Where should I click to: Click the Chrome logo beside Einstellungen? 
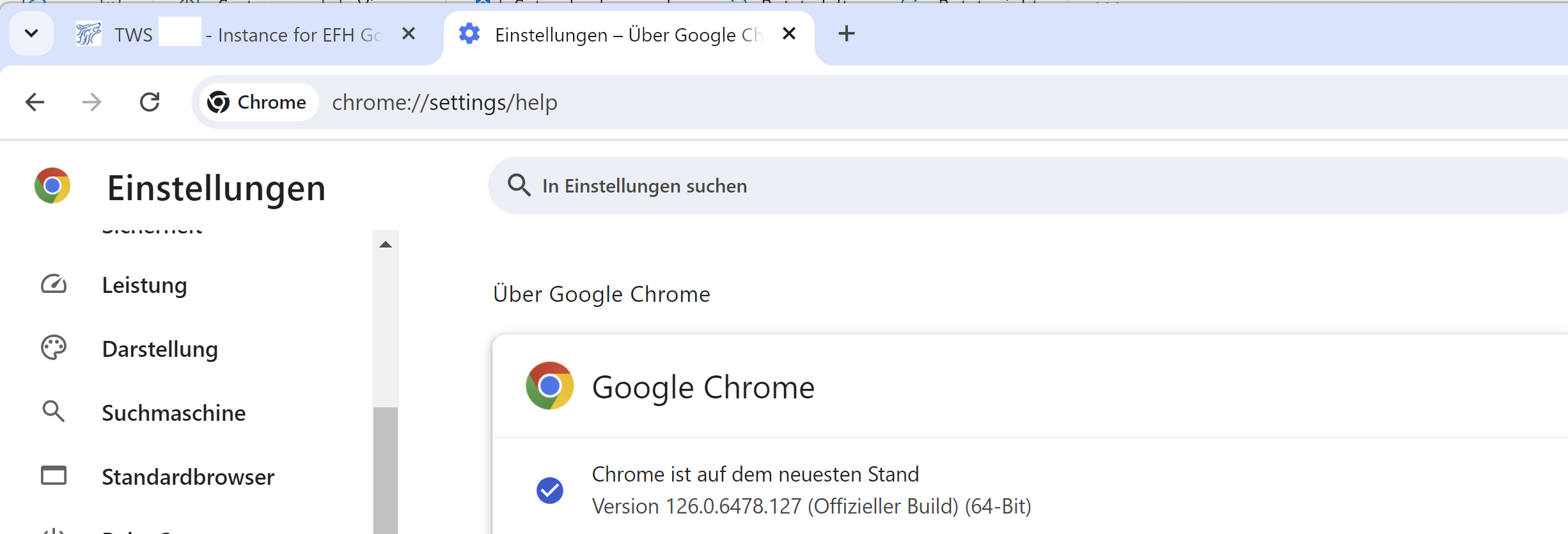coord(52,186)
